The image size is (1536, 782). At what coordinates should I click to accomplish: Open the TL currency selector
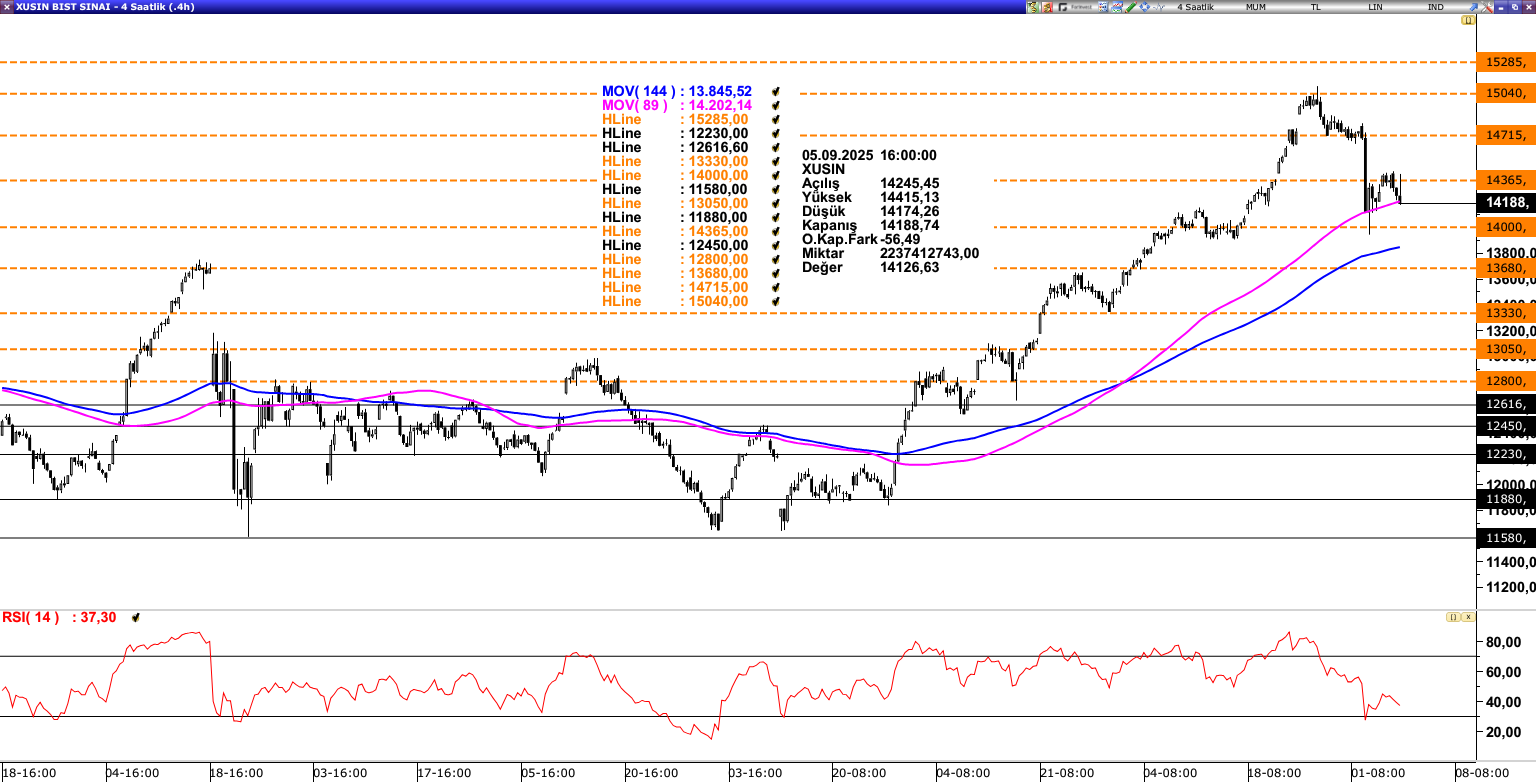(1316, 7)
